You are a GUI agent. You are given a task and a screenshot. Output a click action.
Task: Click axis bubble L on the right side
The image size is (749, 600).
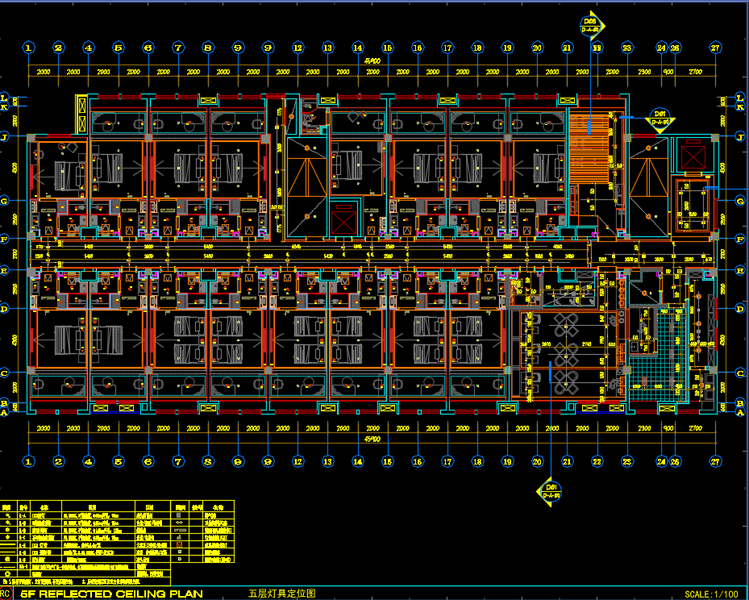740,97
